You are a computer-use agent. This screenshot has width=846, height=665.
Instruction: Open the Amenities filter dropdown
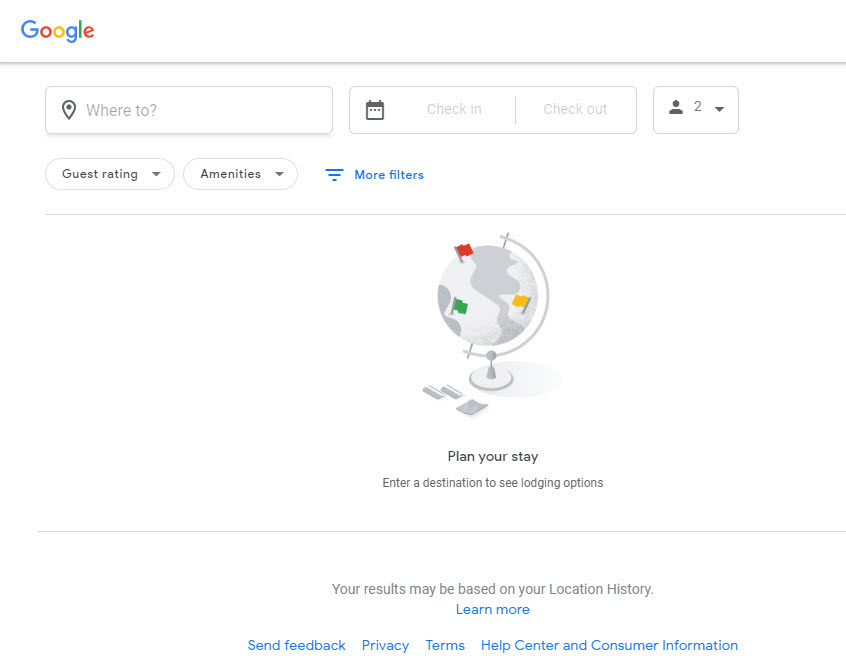tap(240, 174)
